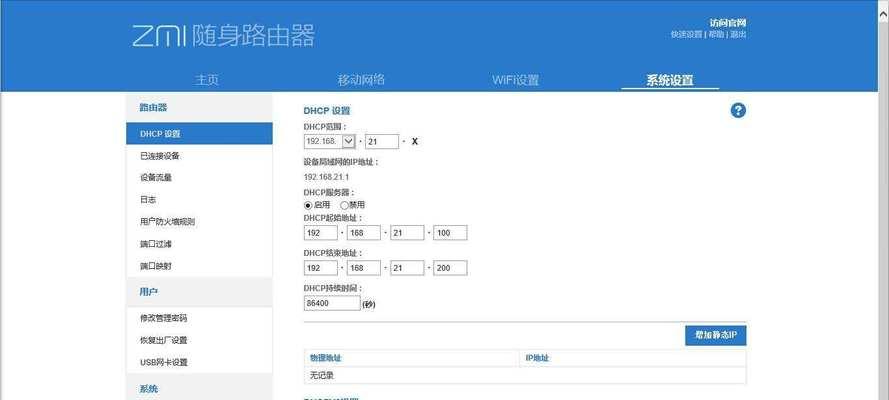889x400 pixels.
Task: Switch to the 主页 tab
Action: point(206,80)
